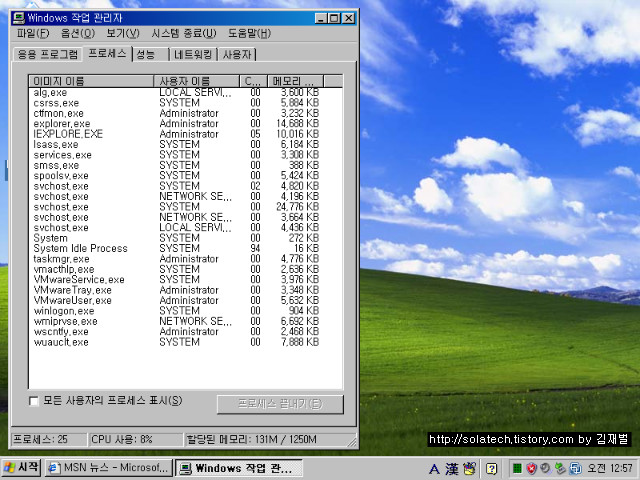Sort by the 사용자 이름 column header
This screenshot has height=480, width=640.
point(196,81)
